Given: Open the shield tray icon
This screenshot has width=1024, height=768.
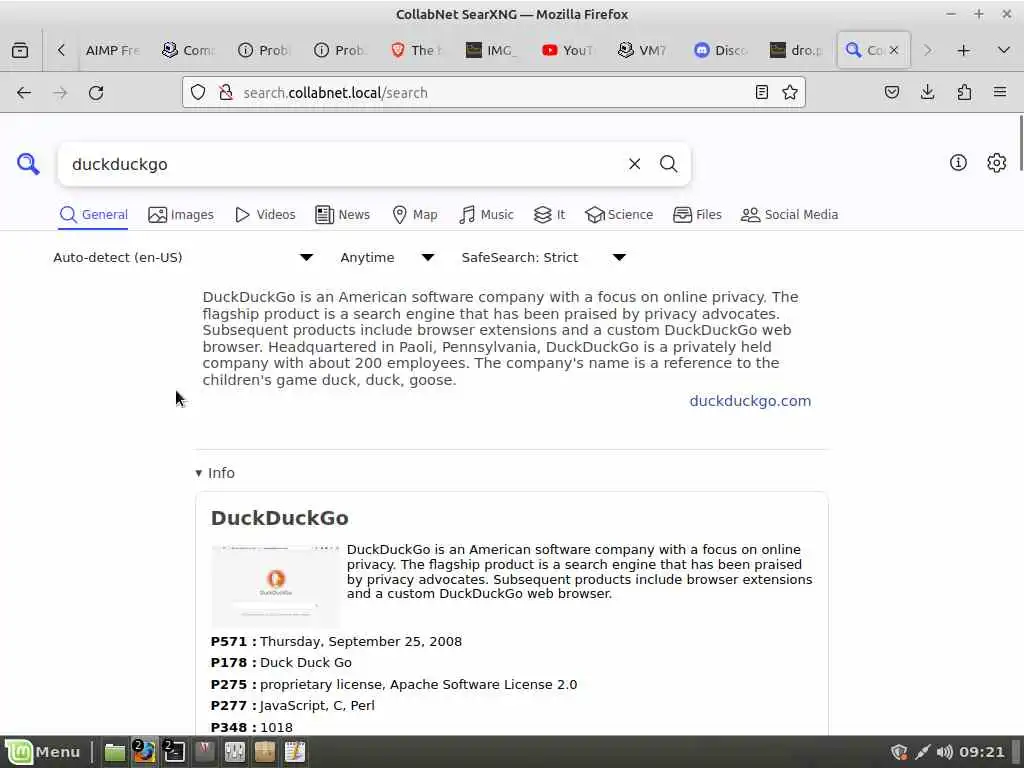Looking at the screenshot, I should (899, 752).
